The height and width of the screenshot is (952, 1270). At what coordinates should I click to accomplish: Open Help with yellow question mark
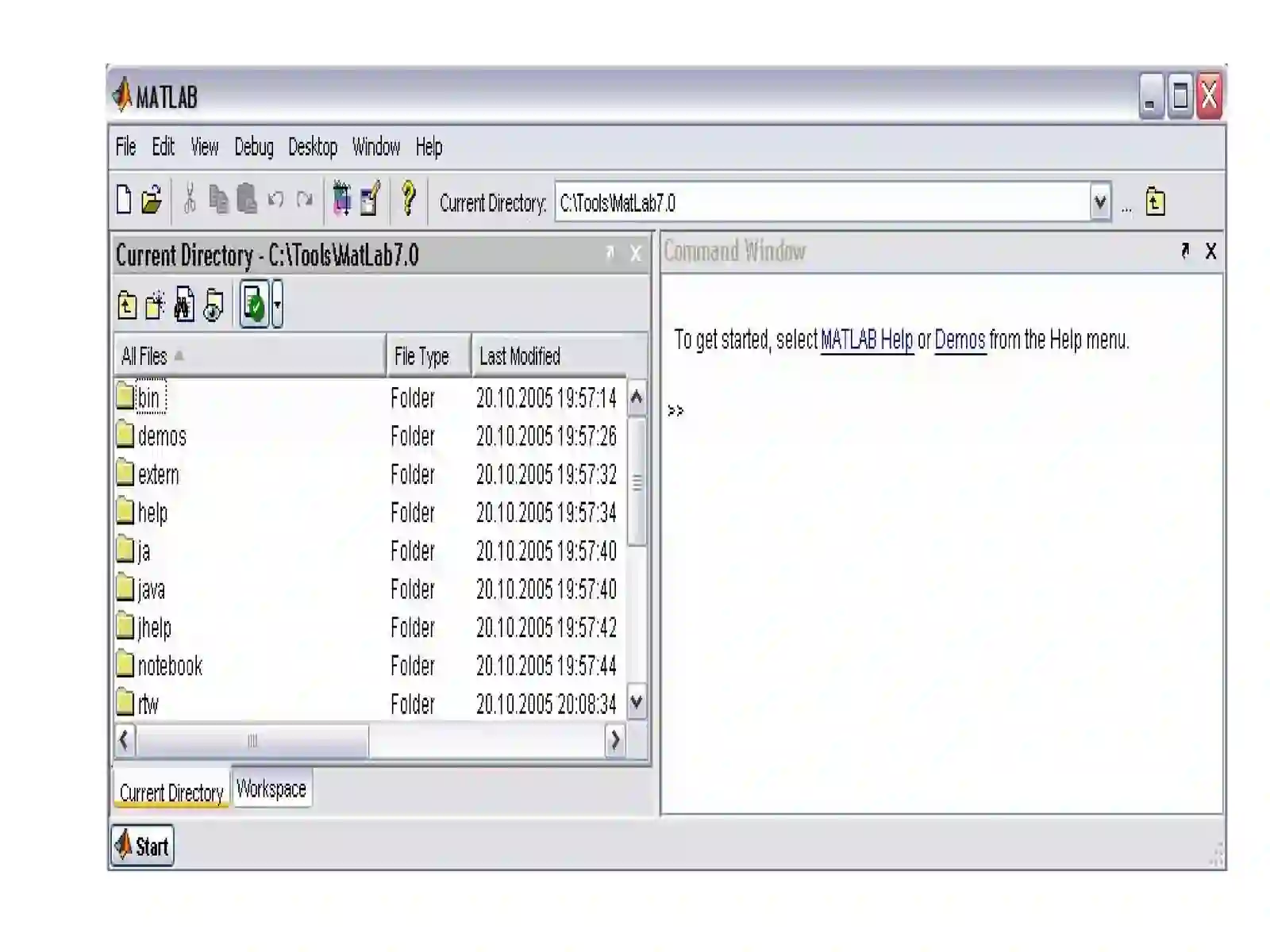point(408,198)
